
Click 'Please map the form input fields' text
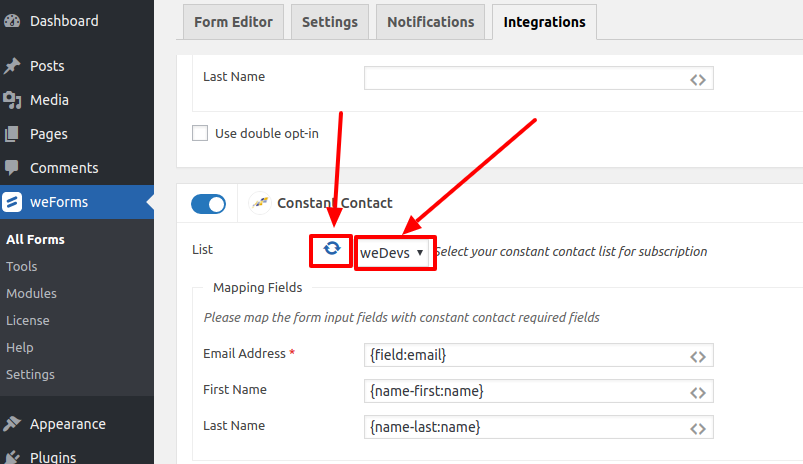click(402, 318)
